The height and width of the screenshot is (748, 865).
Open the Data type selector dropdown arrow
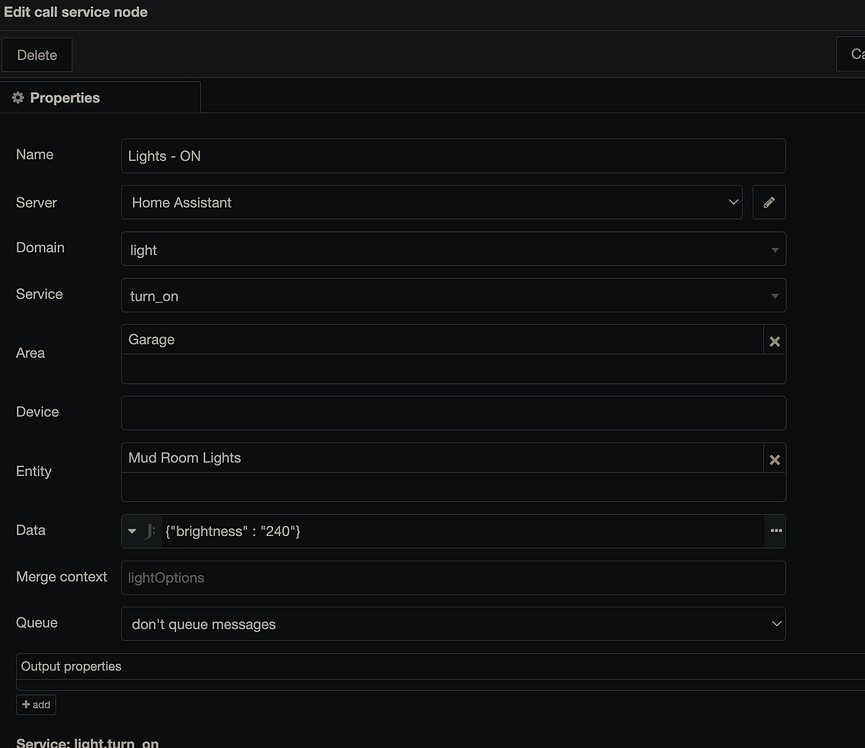tap(129, 531)
